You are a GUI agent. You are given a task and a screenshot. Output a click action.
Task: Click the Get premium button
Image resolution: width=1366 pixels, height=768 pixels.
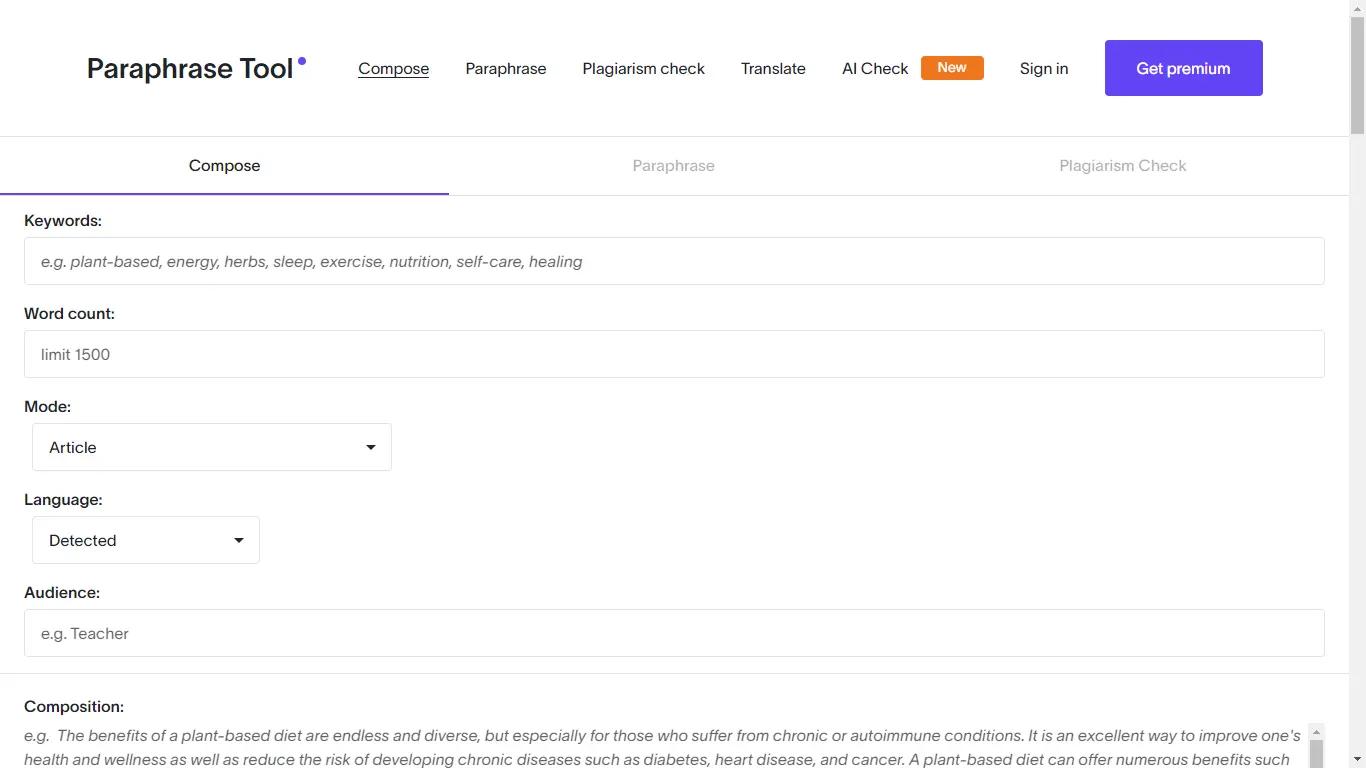(x=1184, y=68)
